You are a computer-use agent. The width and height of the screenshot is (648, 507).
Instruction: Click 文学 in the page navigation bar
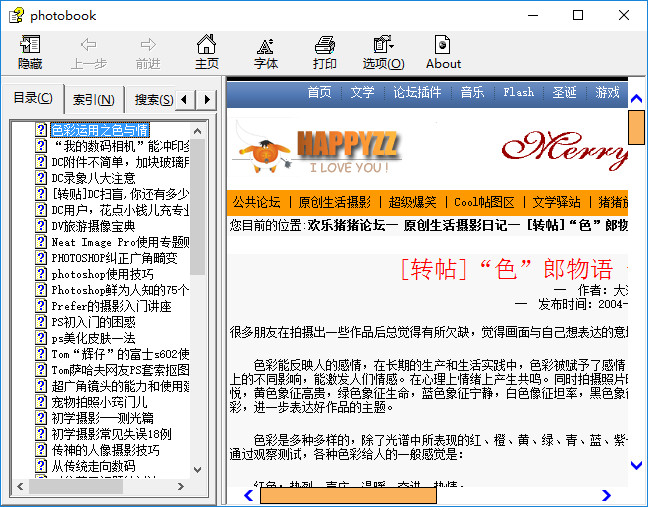click(x=362, y=92)
